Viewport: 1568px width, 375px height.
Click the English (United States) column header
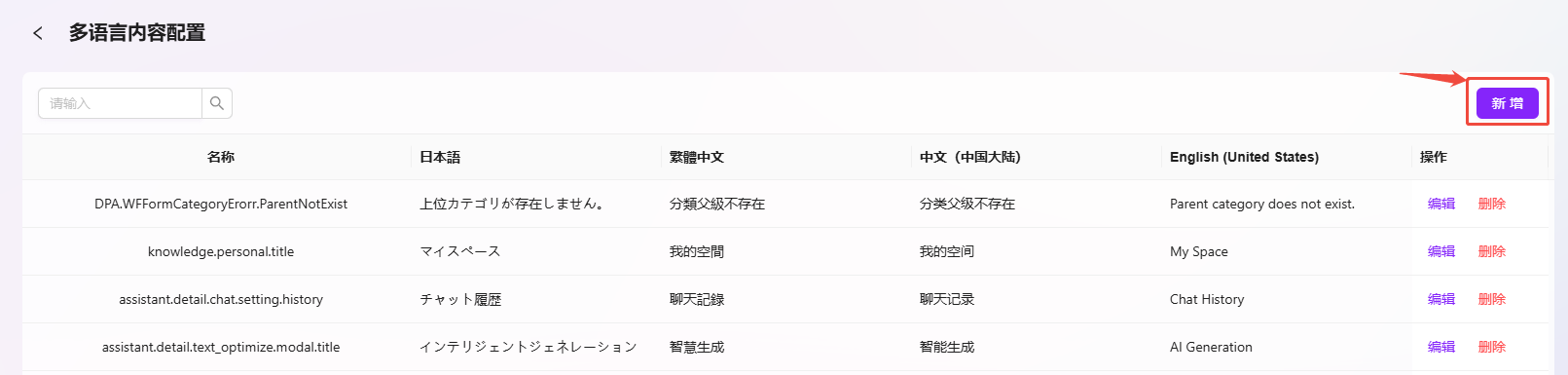(x=1244, y=157)
